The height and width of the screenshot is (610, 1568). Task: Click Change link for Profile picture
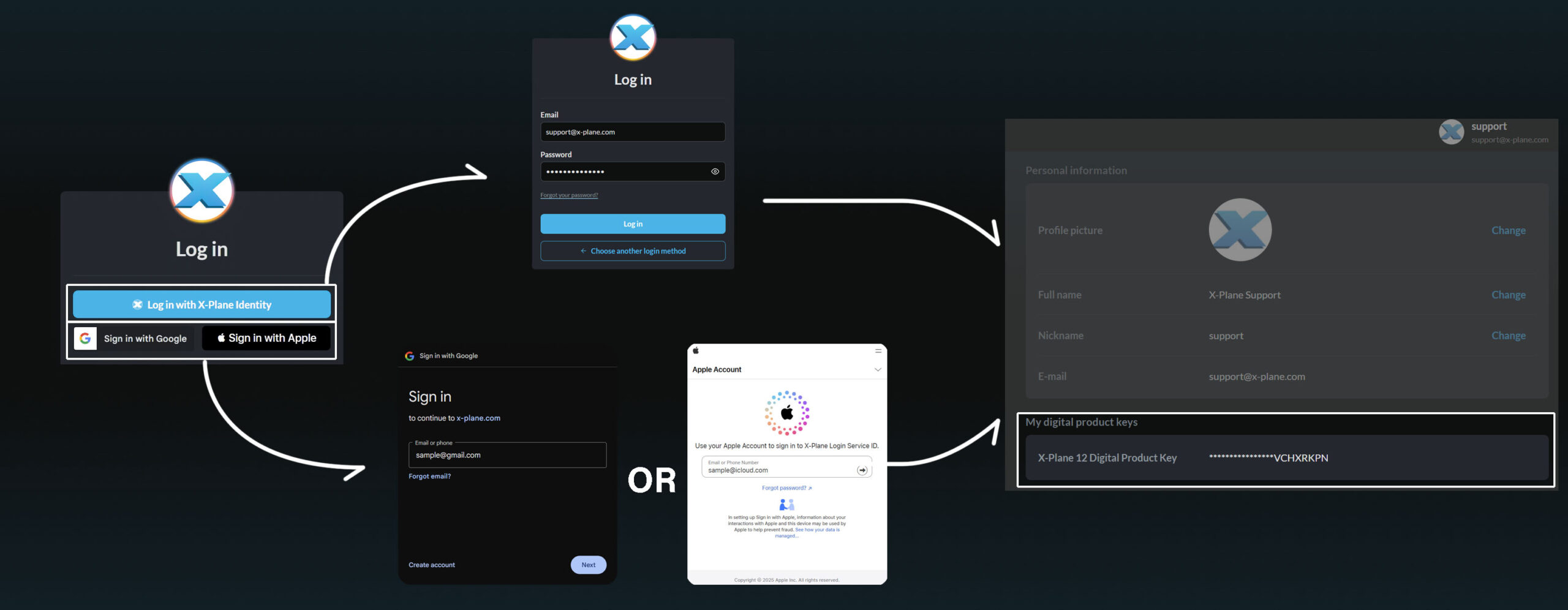coord(1509,230)
